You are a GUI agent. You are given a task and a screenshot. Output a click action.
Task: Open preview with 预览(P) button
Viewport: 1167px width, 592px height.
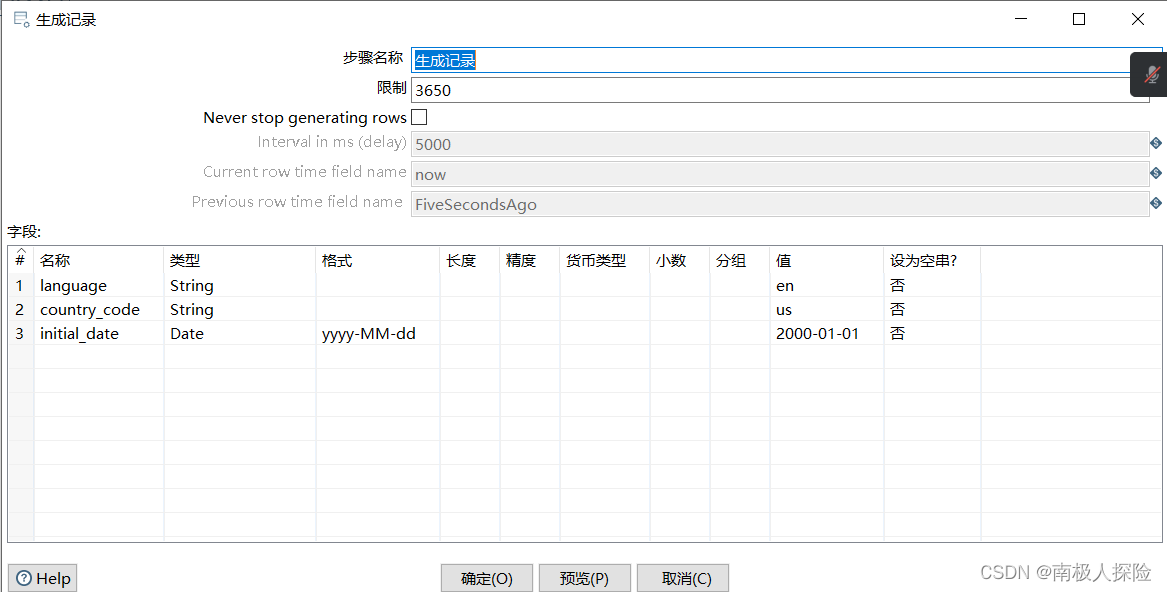(584, 579)
